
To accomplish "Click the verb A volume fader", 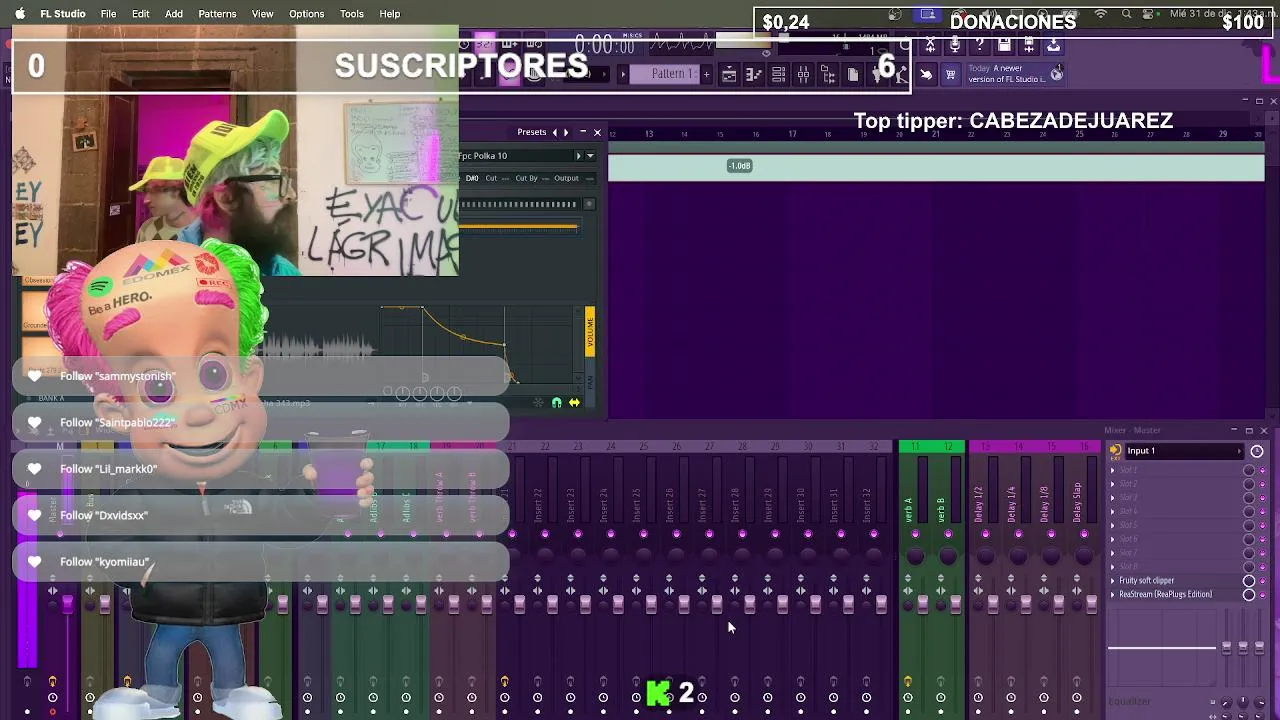I will coord(923,604).
